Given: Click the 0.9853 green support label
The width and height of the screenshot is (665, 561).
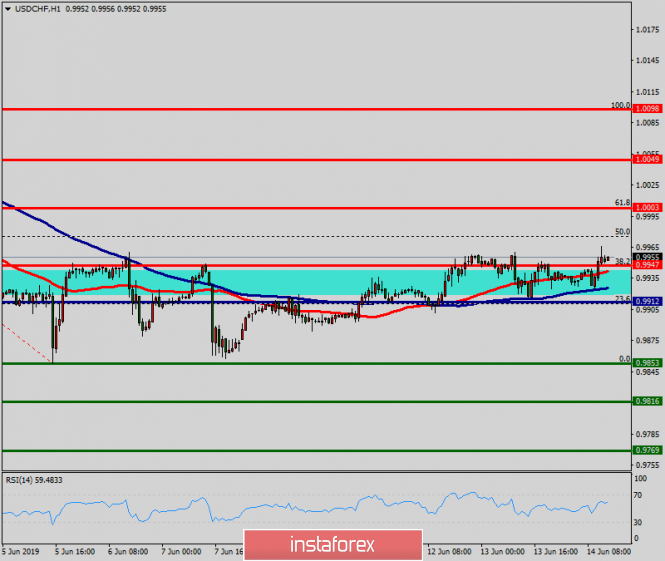Looking at the screenshot, I should [647, 364].
